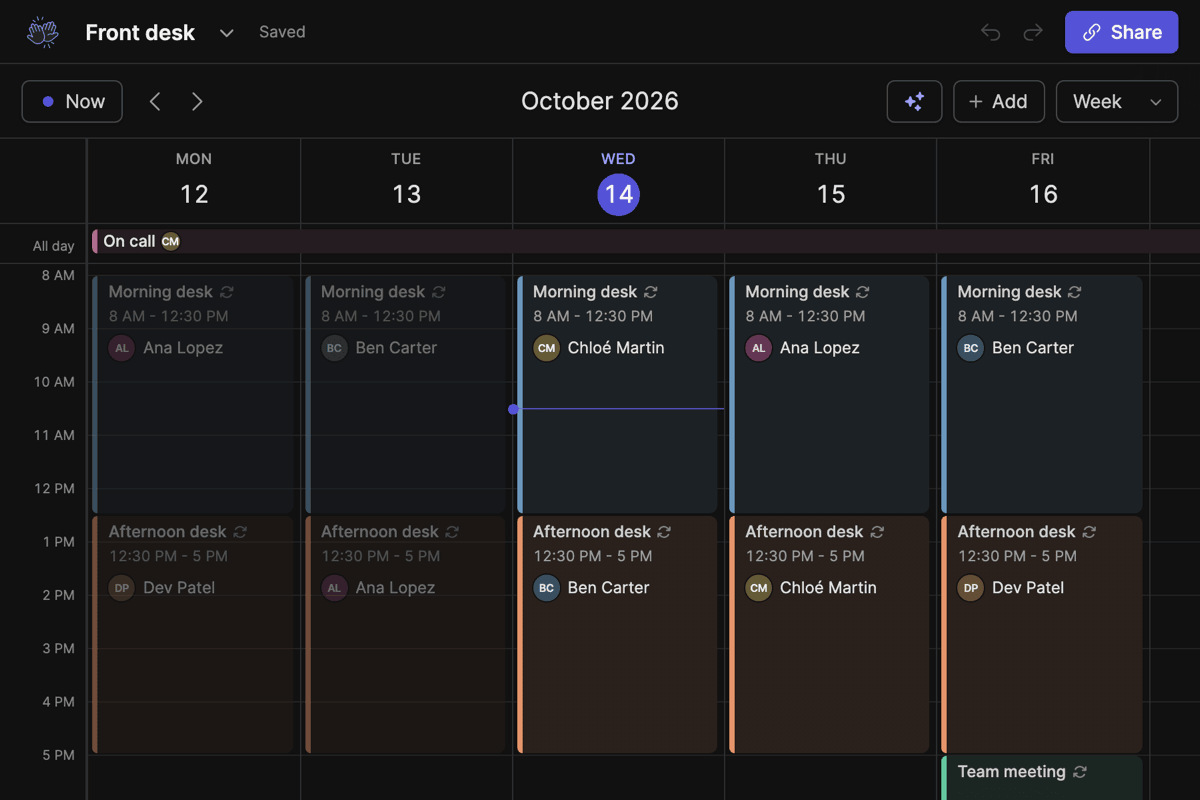Click the All day row label
The width and height of the screenshot is (1200, 800).
[54, 246]
